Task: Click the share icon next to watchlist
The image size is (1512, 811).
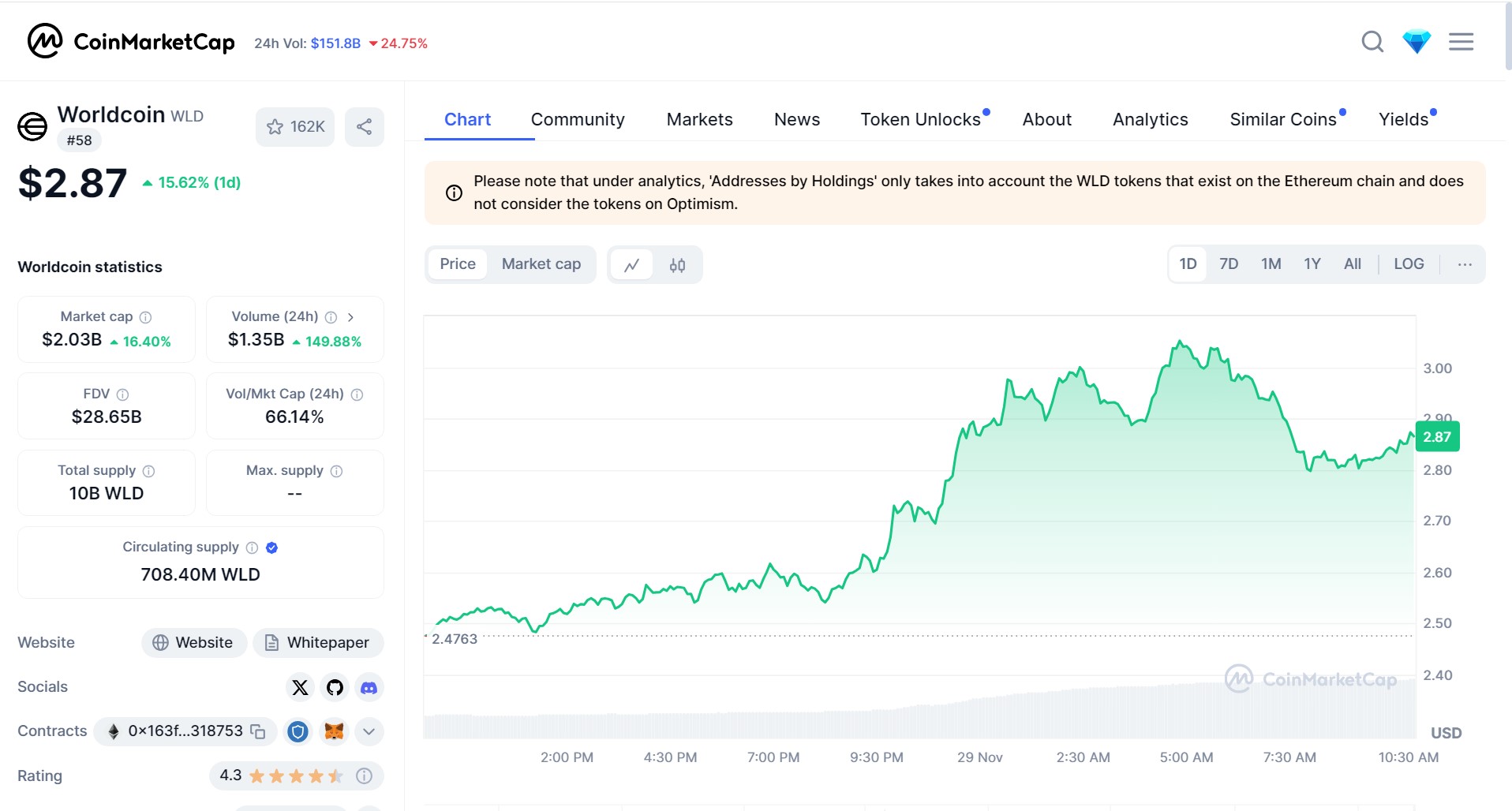Action: point(364,127)
